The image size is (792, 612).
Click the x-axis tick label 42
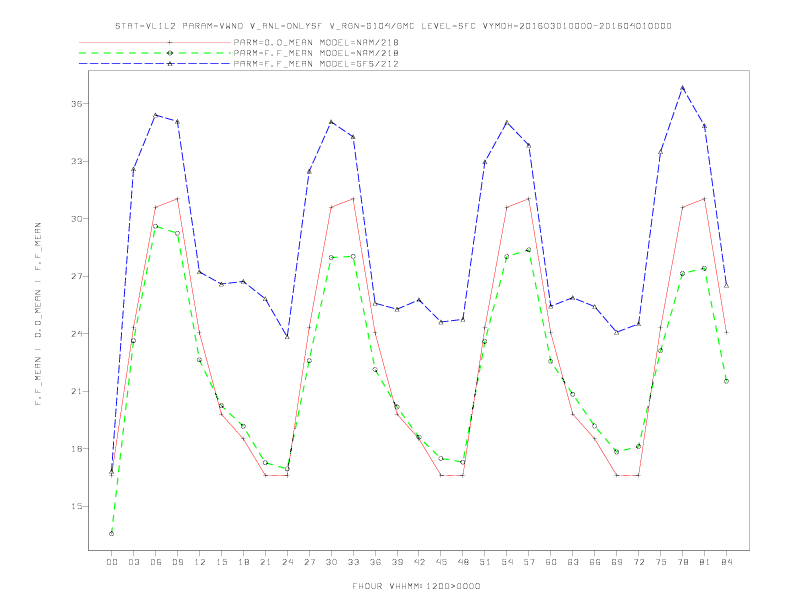point(419,562)
